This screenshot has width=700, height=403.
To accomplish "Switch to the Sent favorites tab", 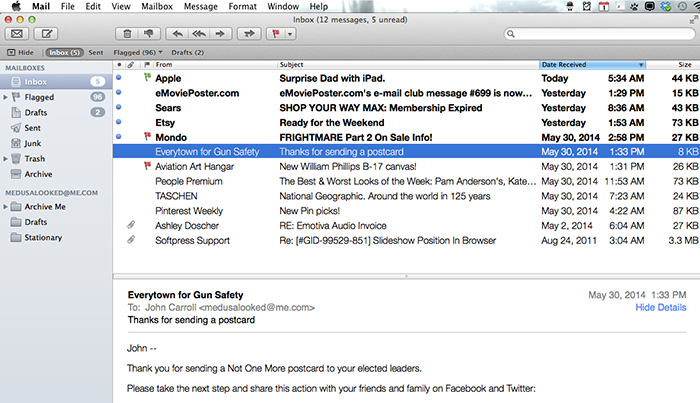I will [96, 52].
